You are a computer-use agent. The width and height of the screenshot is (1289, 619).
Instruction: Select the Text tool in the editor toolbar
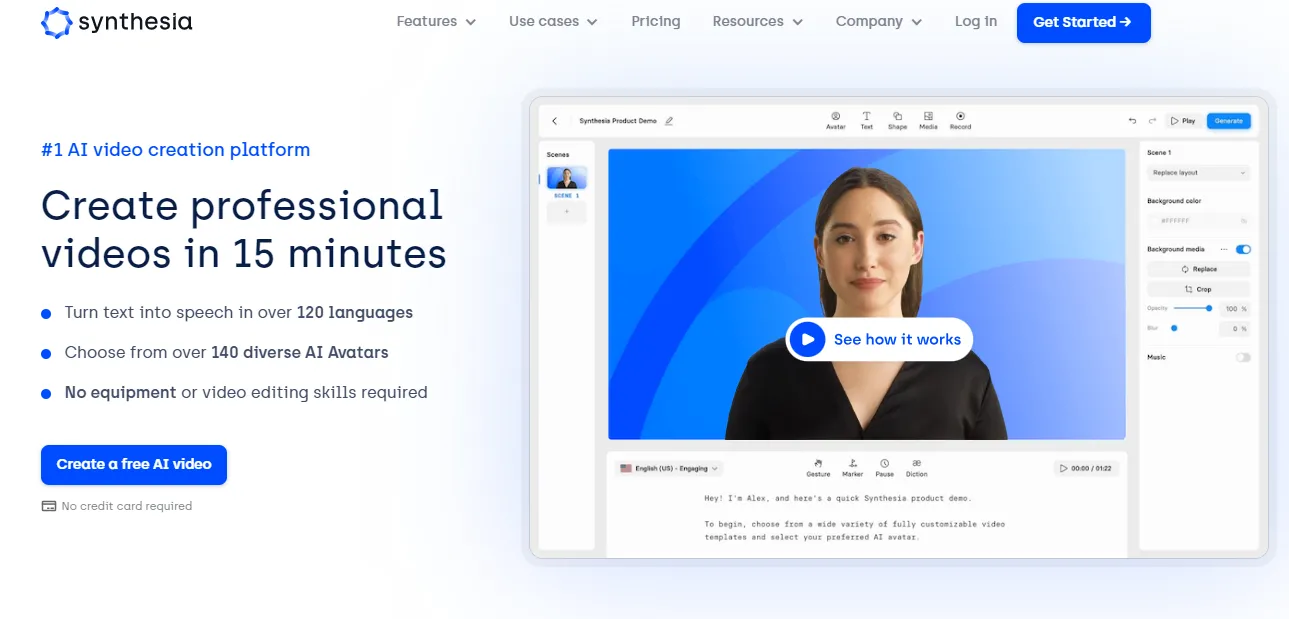[866, 120]
